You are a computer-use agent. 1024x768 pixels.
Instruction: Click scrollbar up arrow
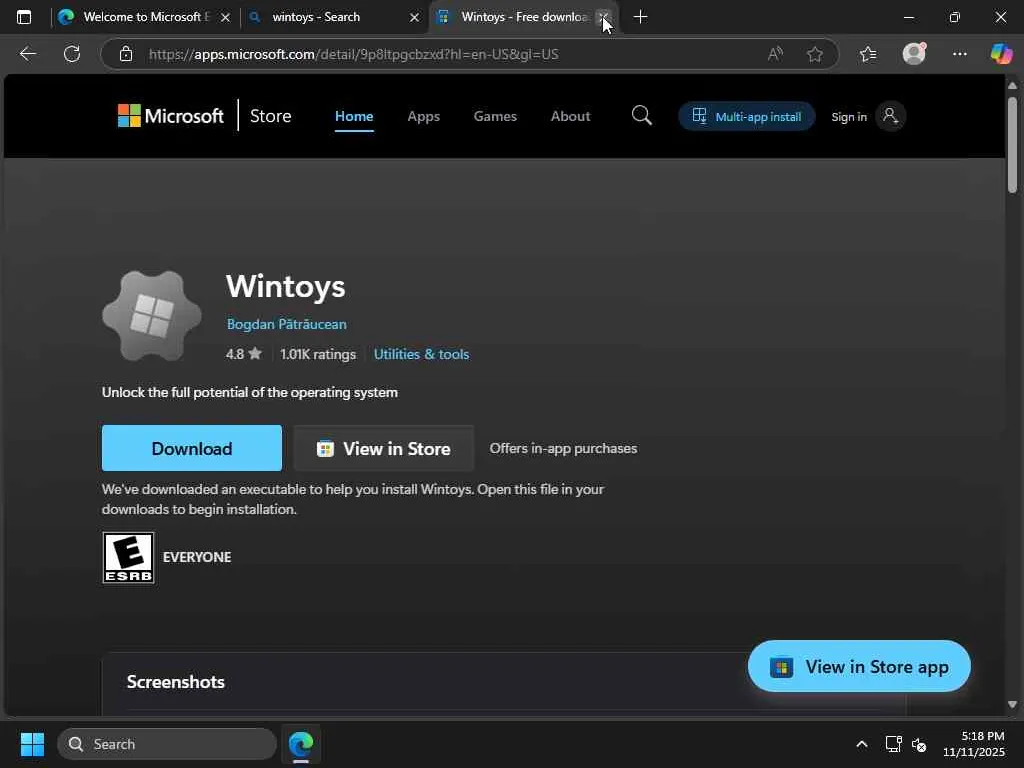click(x=1012, y=86)
